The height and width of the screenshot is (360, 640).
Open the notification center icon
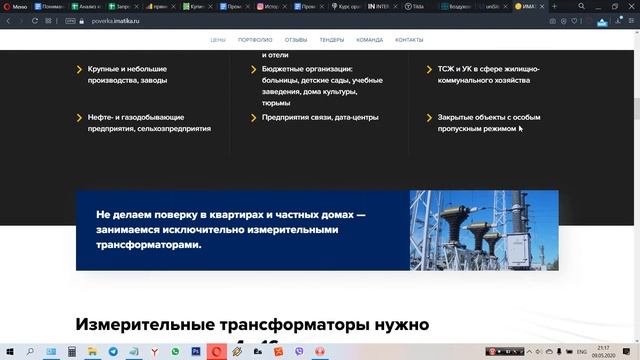[627, 351]
